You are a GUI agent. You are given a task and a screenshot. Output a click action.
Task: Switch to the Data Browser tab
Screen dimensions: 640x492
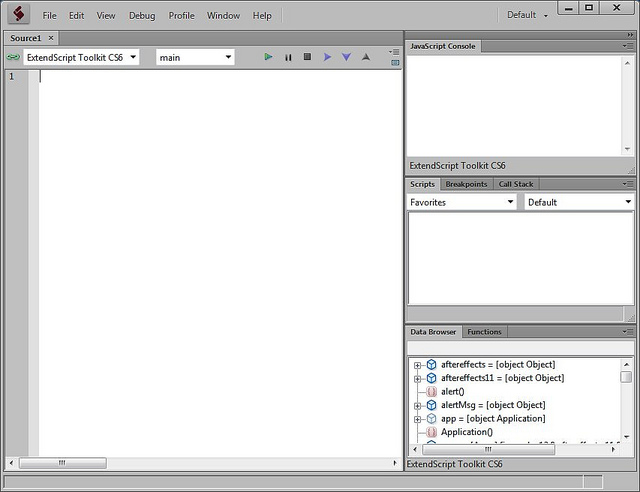pos(433,332)
